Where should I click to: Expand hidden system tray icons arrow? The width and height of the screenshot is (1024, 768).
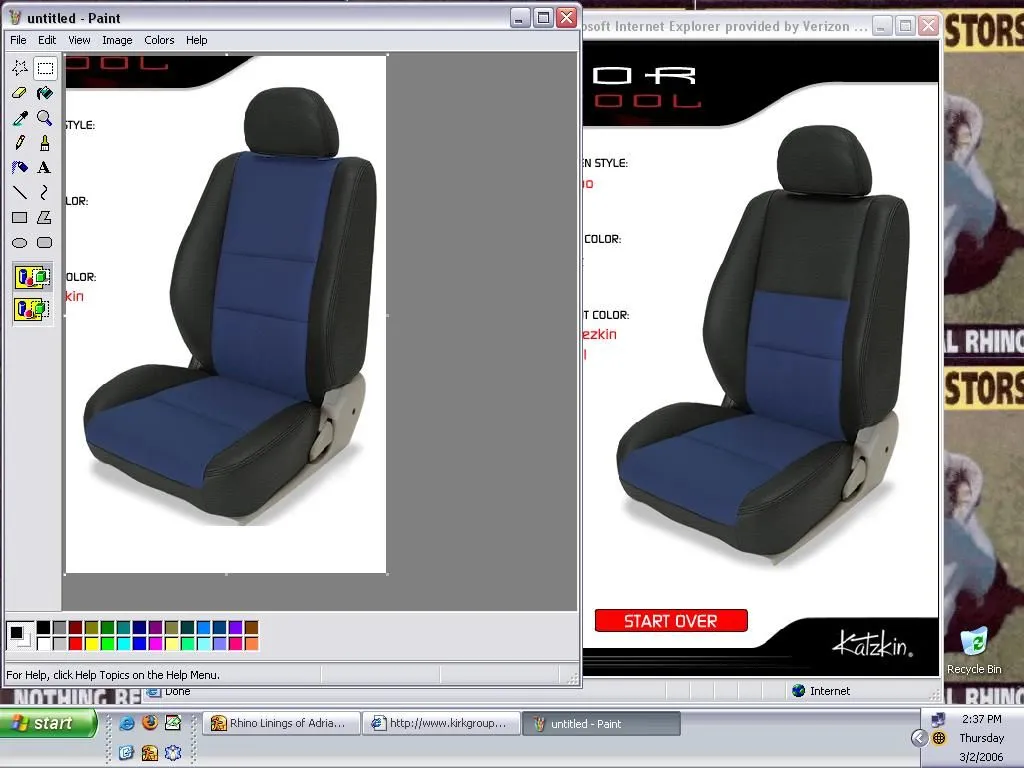(919, 738)
